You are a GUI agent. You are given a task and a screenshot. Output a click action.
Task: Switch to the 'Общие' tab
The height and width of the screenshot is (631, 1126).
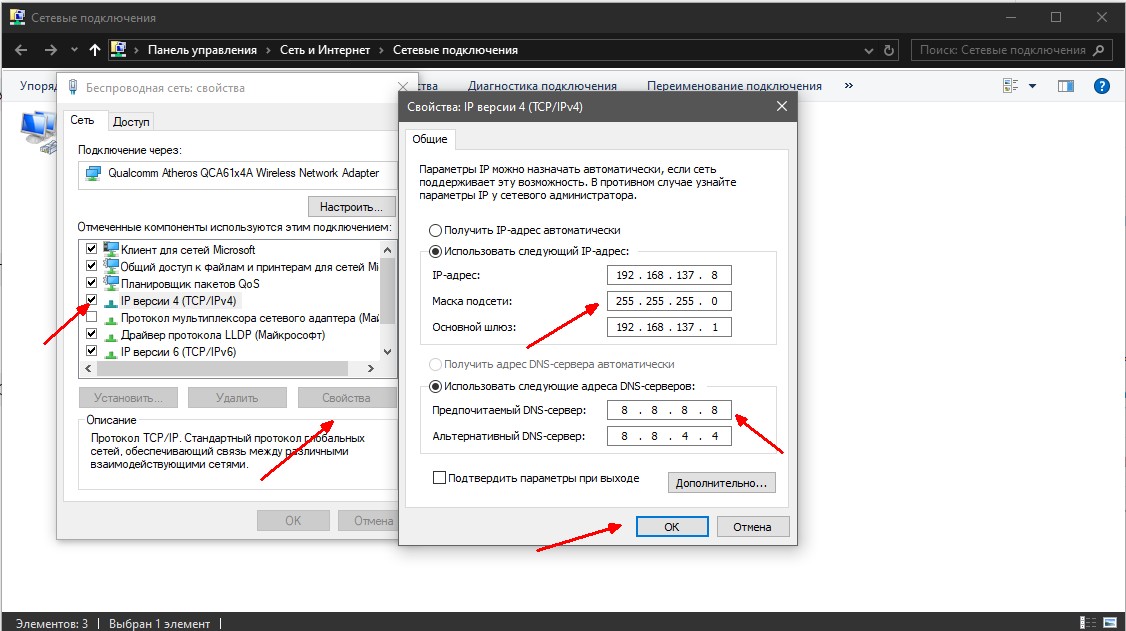tap(429, 139)
